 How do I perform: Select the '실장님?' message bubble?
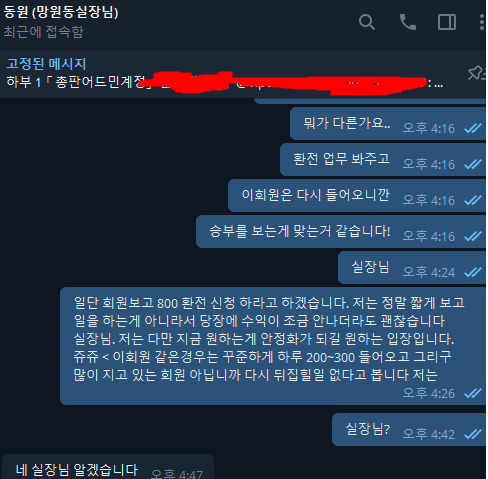pos(409,429)
